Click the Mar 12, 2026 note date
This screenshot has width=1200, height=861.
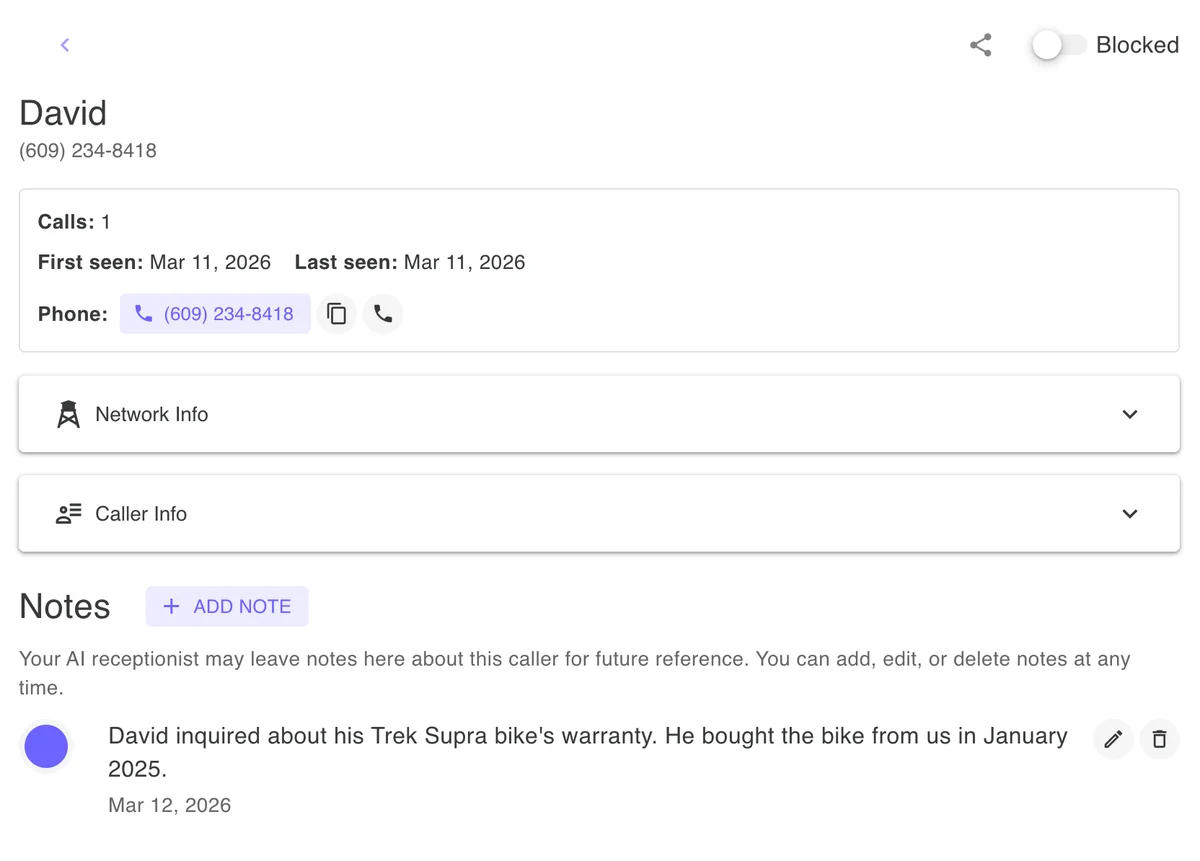[x=169, y=804]
